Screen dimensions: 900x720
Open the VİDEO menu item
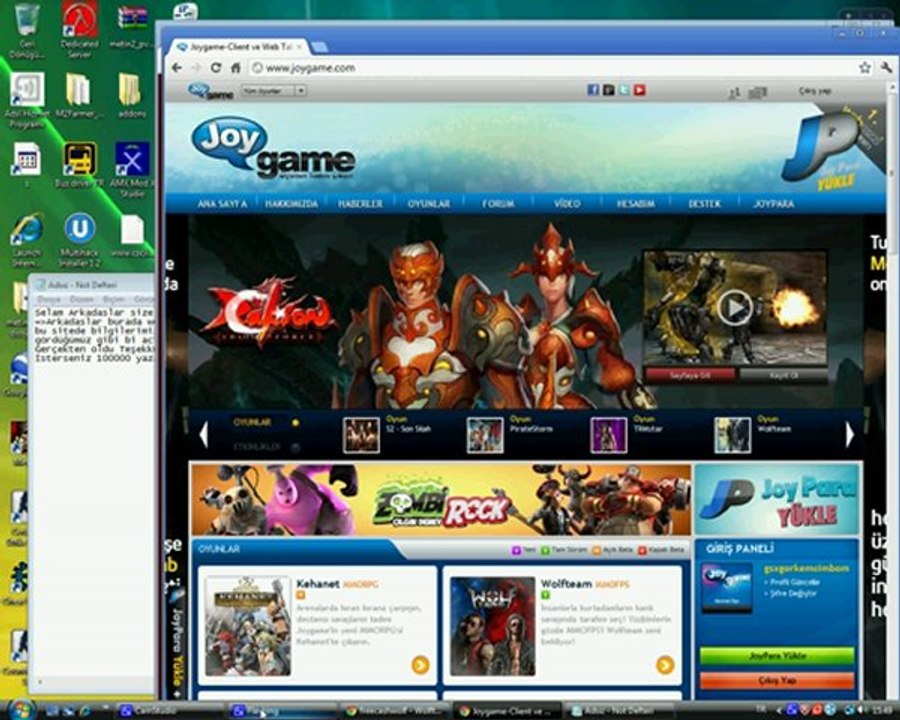pos(567,204)
